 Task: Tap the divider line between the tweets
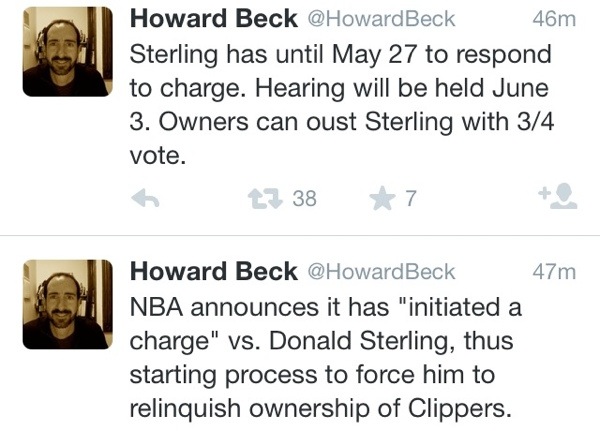point(300,235)
